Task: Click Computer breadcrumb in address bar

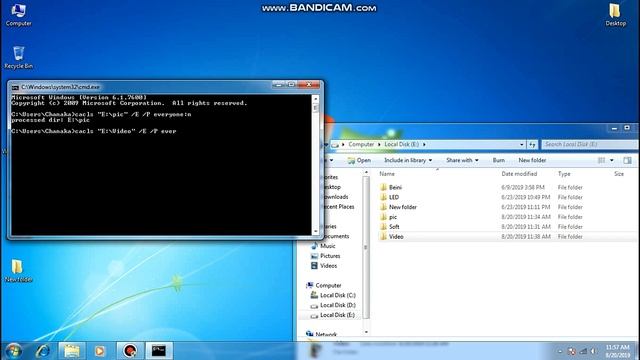Action: (x=361, y=144)
